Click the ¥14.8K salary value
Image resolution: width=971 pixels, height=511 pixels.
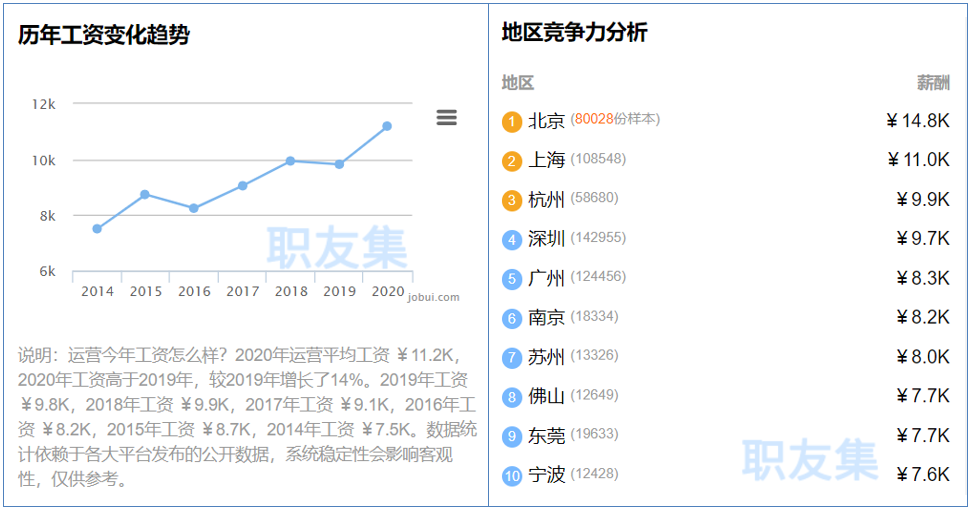[918, 121]
